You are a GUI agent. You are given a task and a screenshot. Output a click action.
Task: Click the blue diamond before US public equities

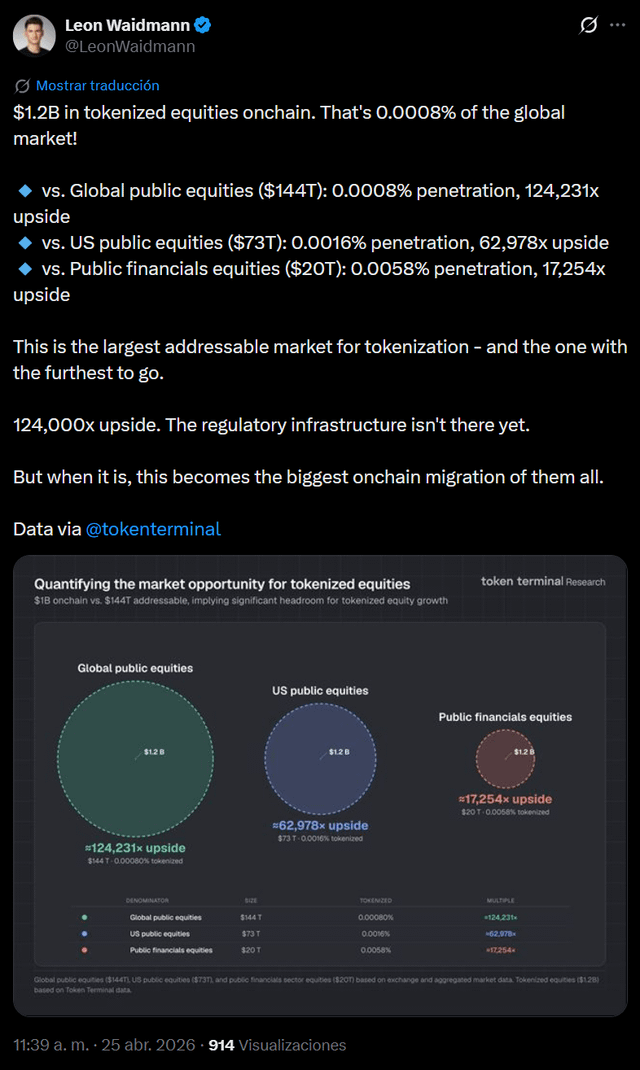point(25,243)
